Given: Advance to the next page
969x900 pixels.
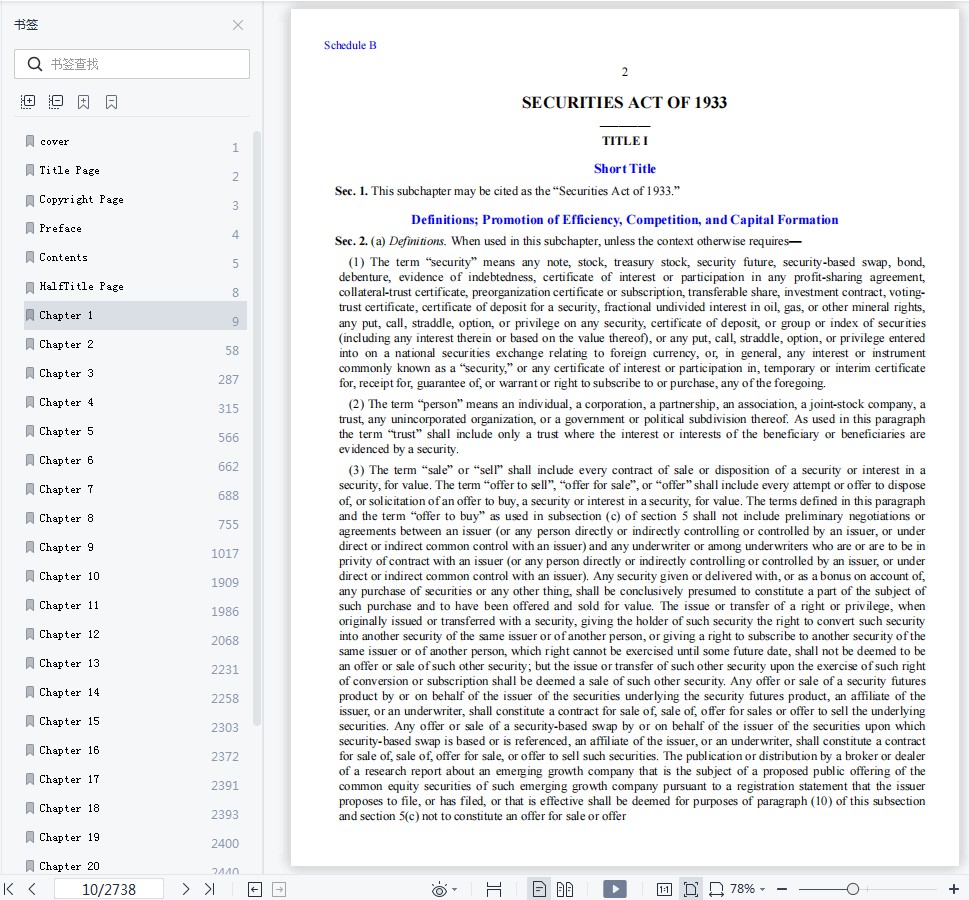Looking at the screenshot, I should coord(185,889).
